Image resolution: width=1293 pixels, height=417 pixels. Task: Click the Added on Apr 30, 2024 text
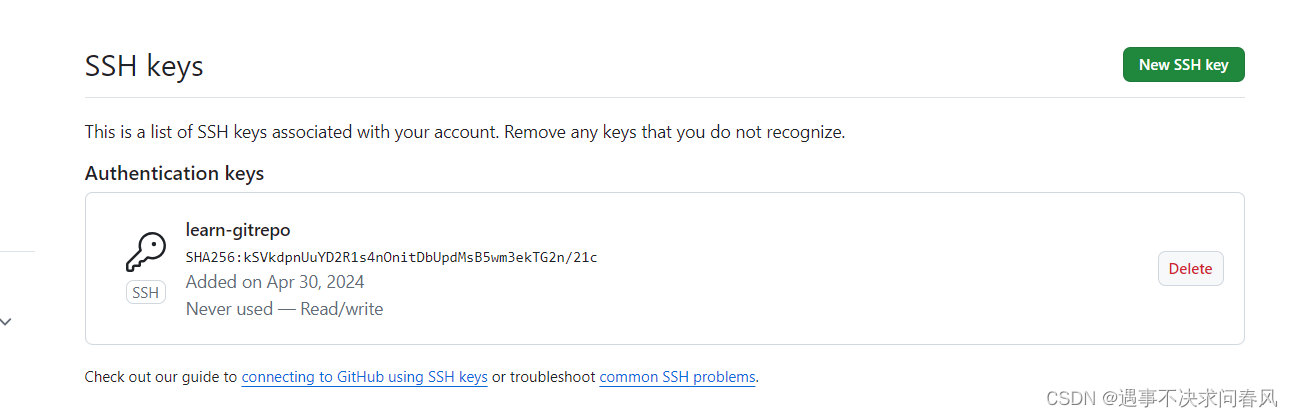click(x=275, y=282)
